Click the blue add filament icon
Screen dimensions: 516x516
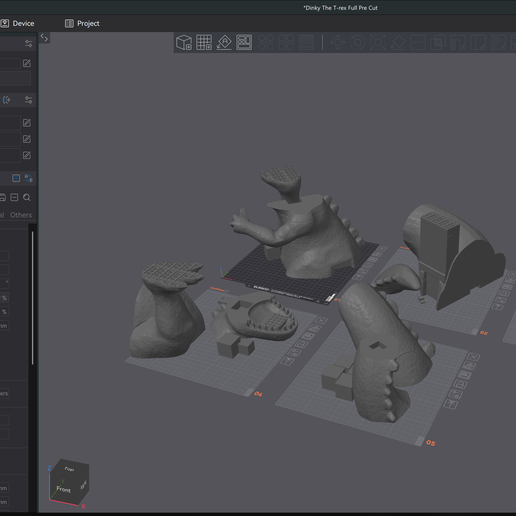click(x=7, y=100)
